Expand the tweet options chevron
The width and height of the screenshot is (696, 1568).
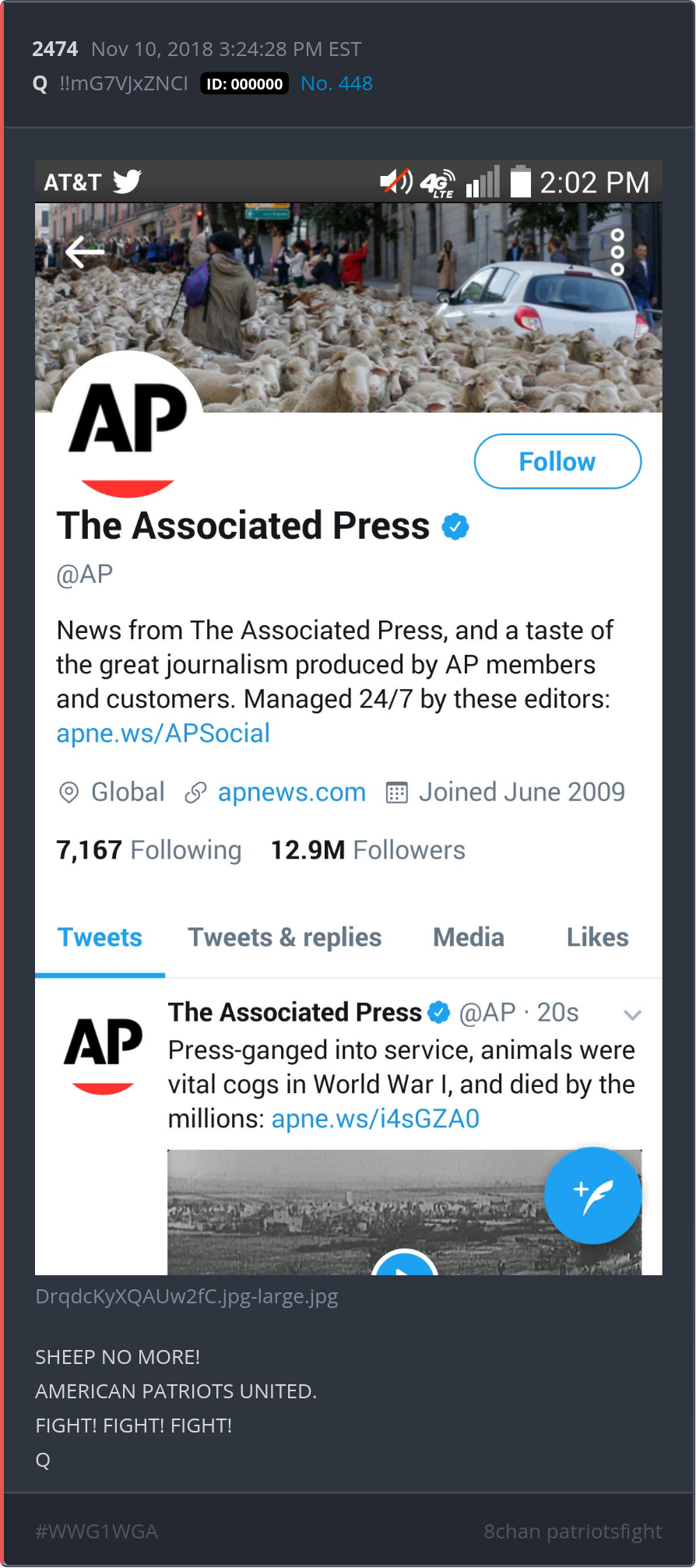(632, 1014)
